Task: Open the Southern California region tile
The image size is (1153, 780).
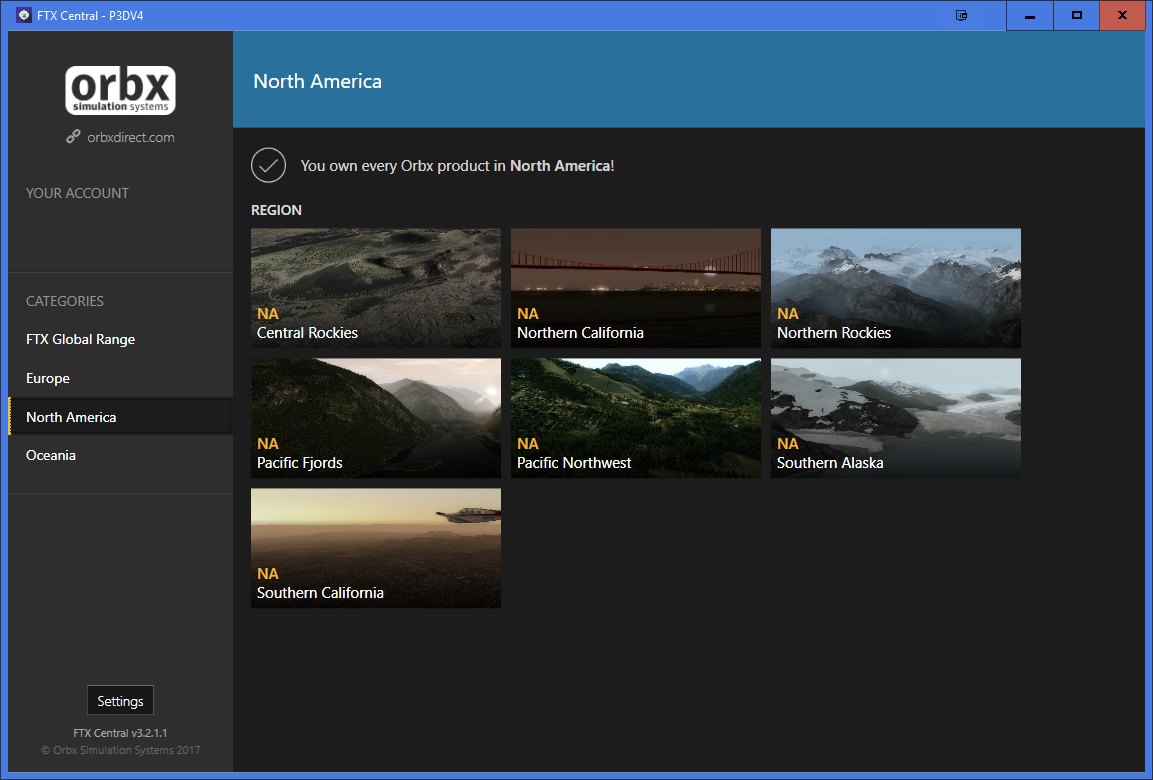Action: [376, 548]
